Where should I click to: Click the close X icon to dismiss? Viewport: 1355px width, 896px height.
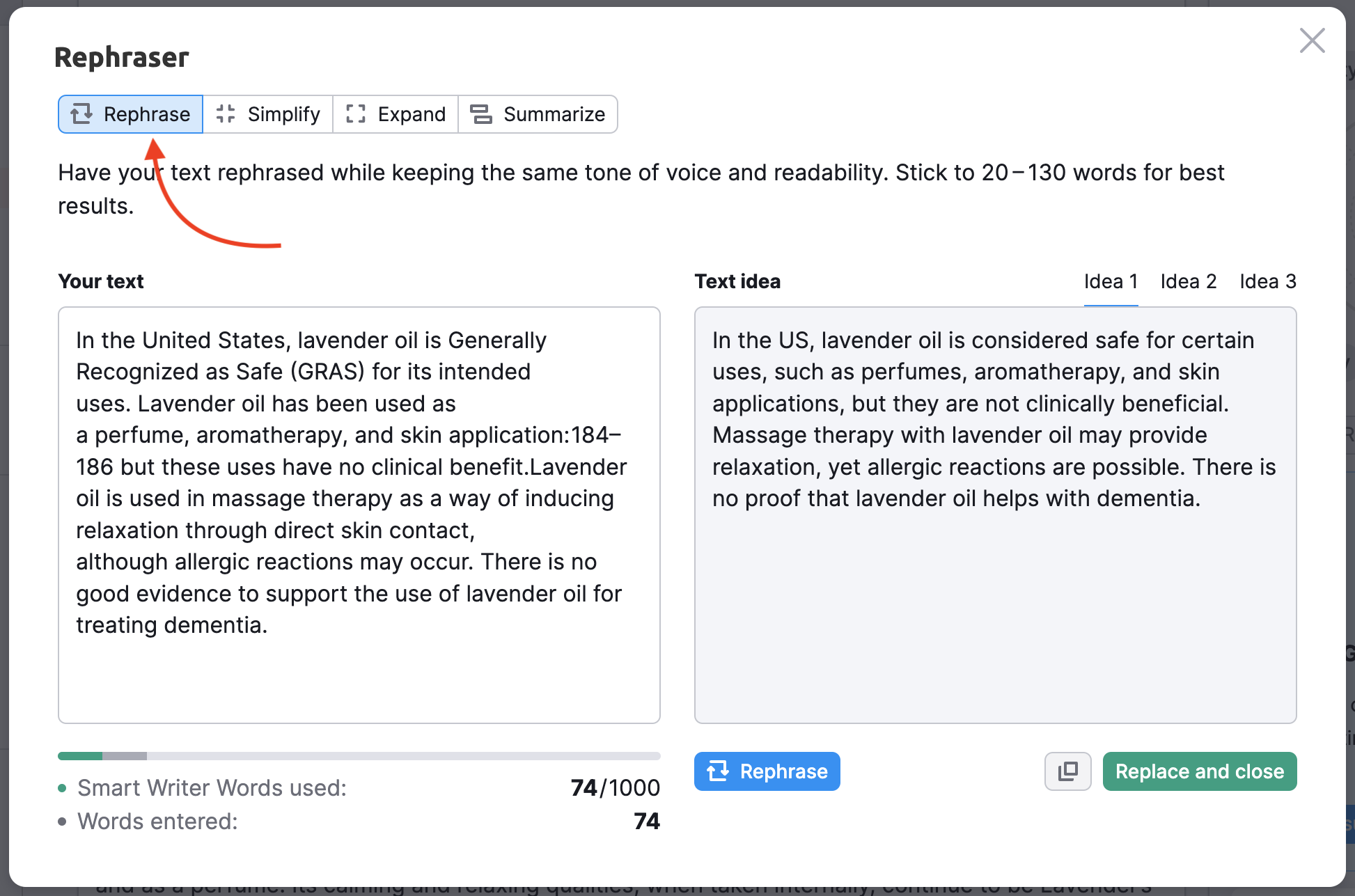(x=1310, y=41)
